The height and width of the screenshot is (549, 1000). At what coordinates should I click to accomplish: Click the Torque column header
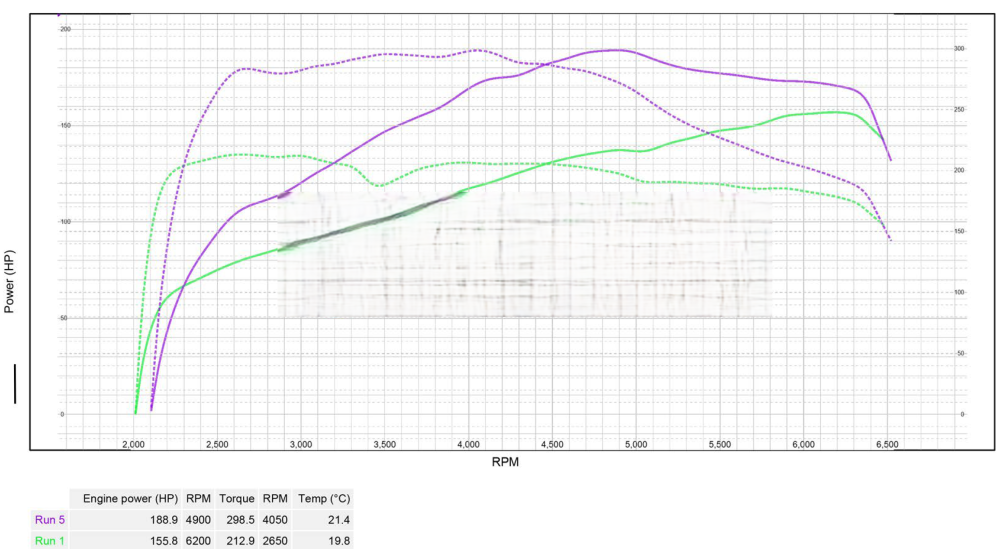(x=236, y=497)
